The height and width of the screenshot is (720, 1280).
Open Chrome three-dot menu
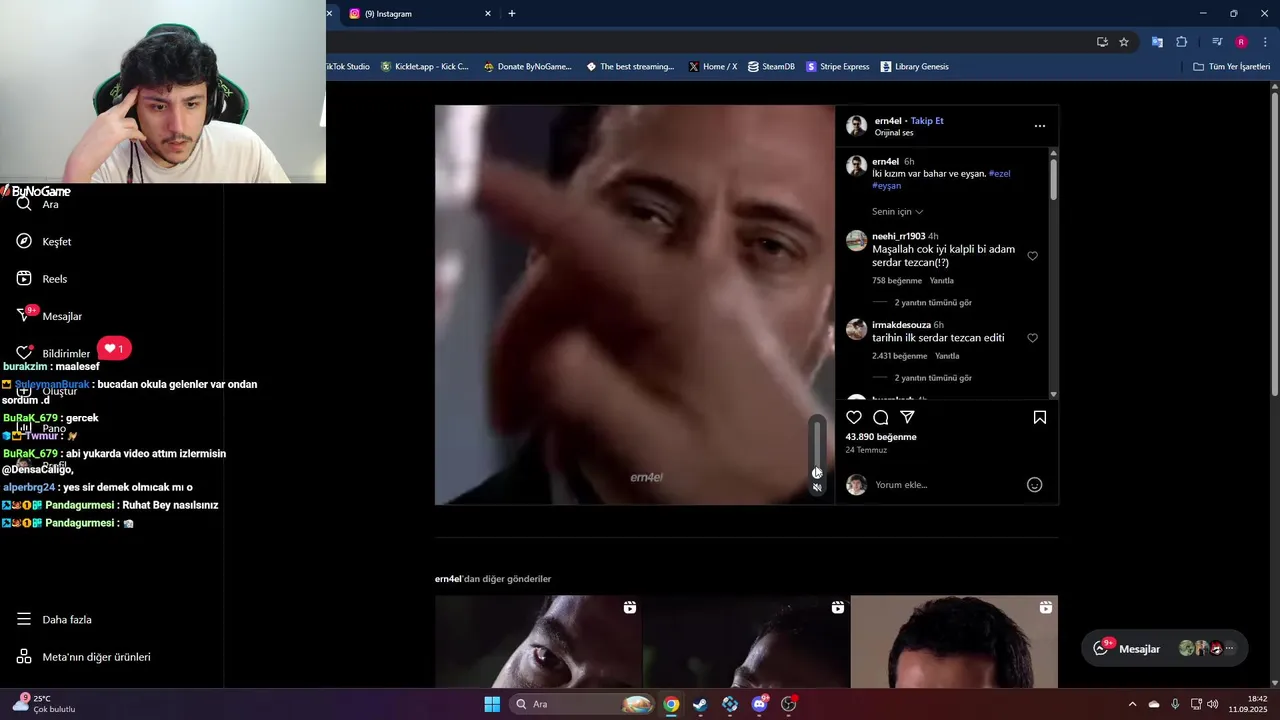click(x=1265, y=42)
